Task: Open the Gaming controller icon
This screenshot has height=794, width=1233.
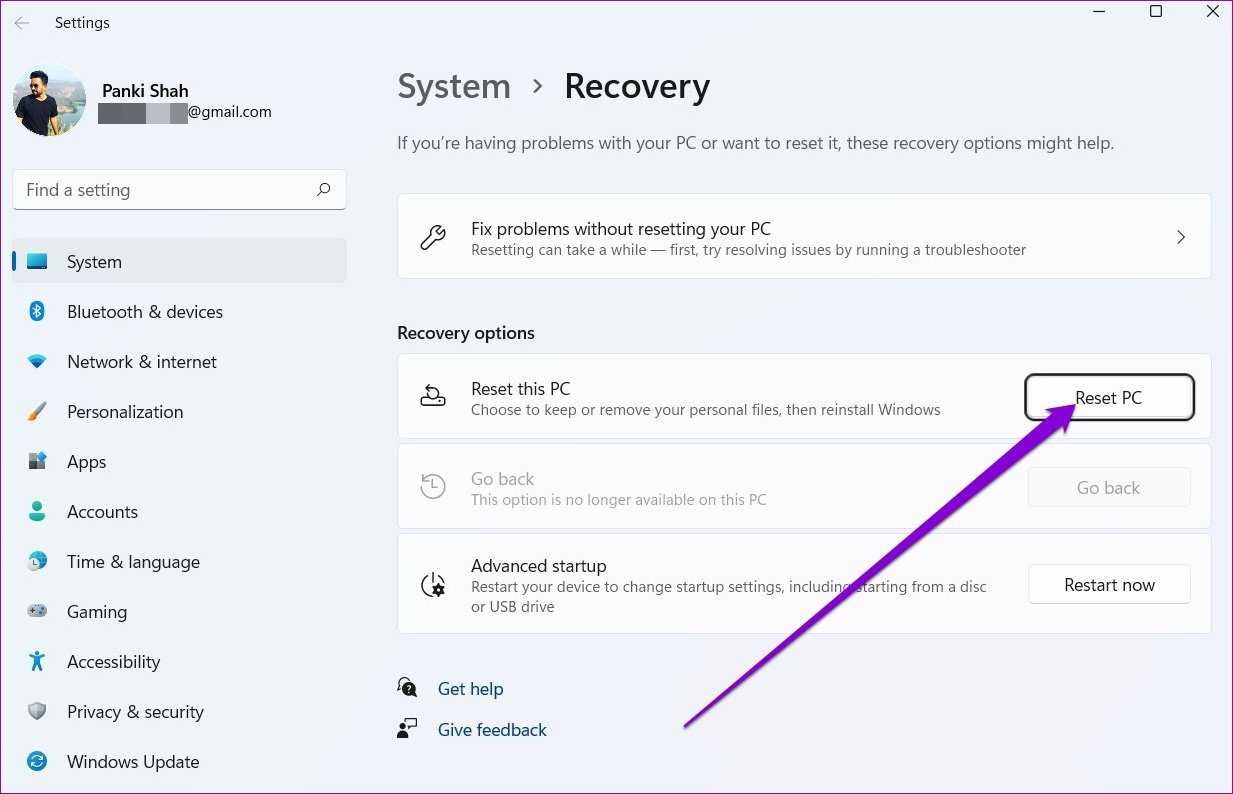Action: (37, 612)
